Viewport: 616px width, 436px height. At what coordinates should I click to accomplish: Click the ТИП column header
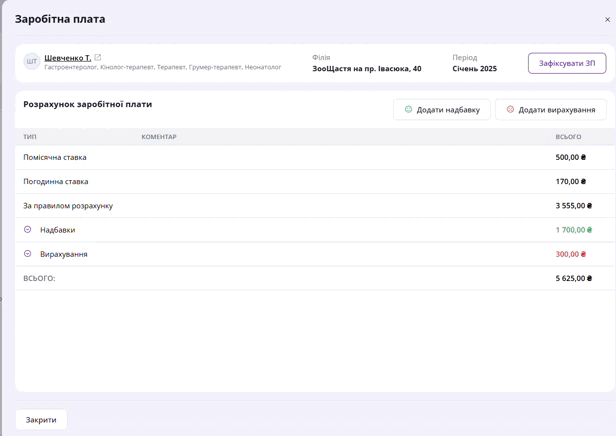tap(29, 137)
